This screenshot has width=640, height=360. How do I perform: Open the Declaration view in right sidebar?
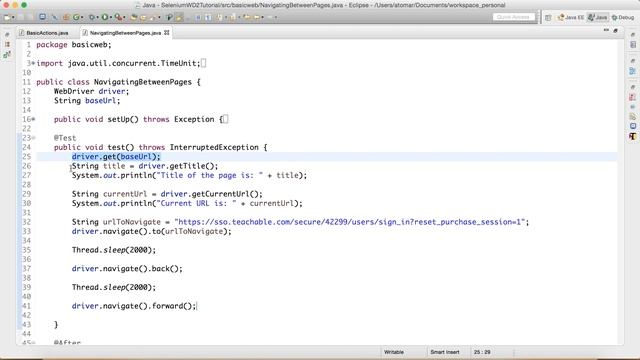[633, 117]
